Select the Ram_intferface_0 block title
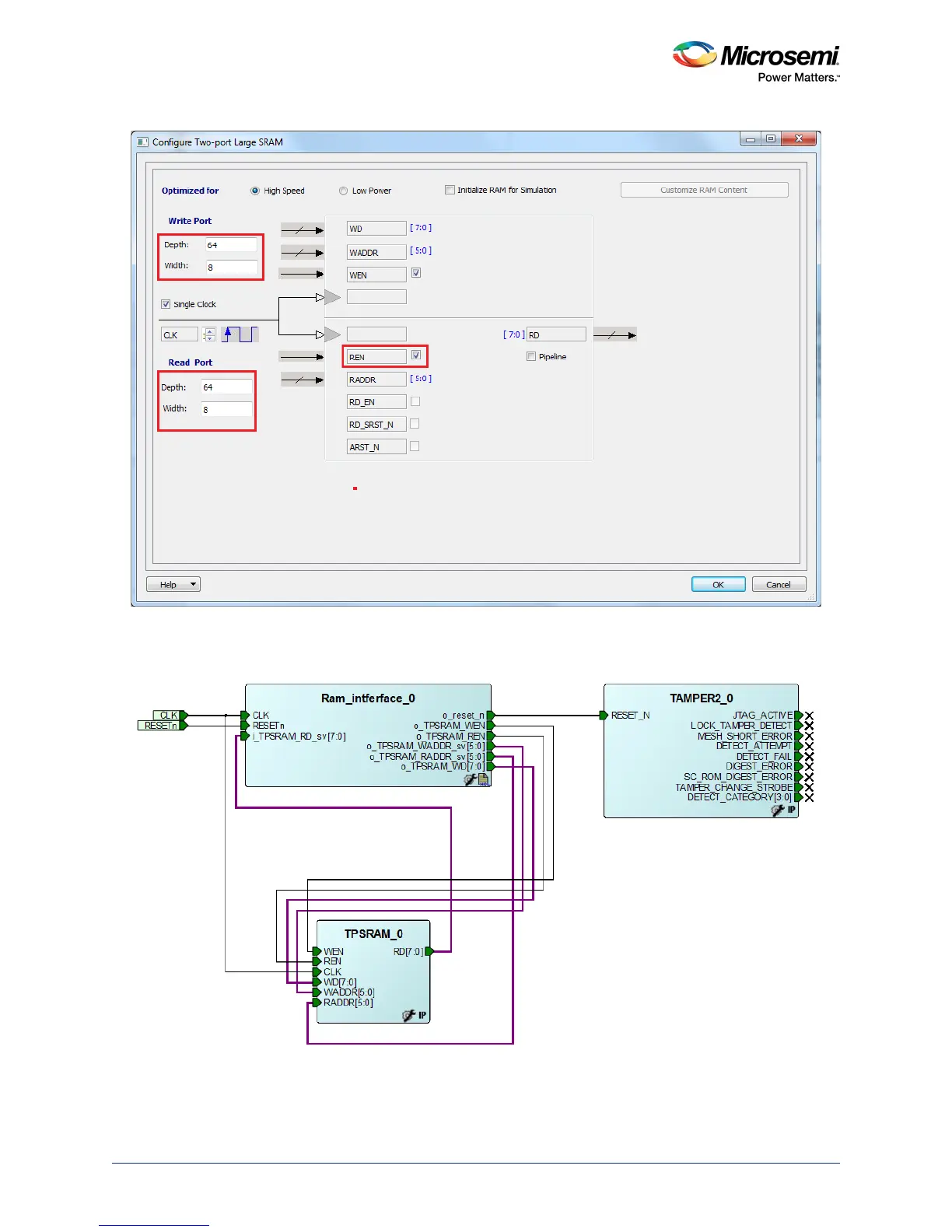Image resolution: width=952 pixels, height=1232 pixels. click(x=368, y=698)
